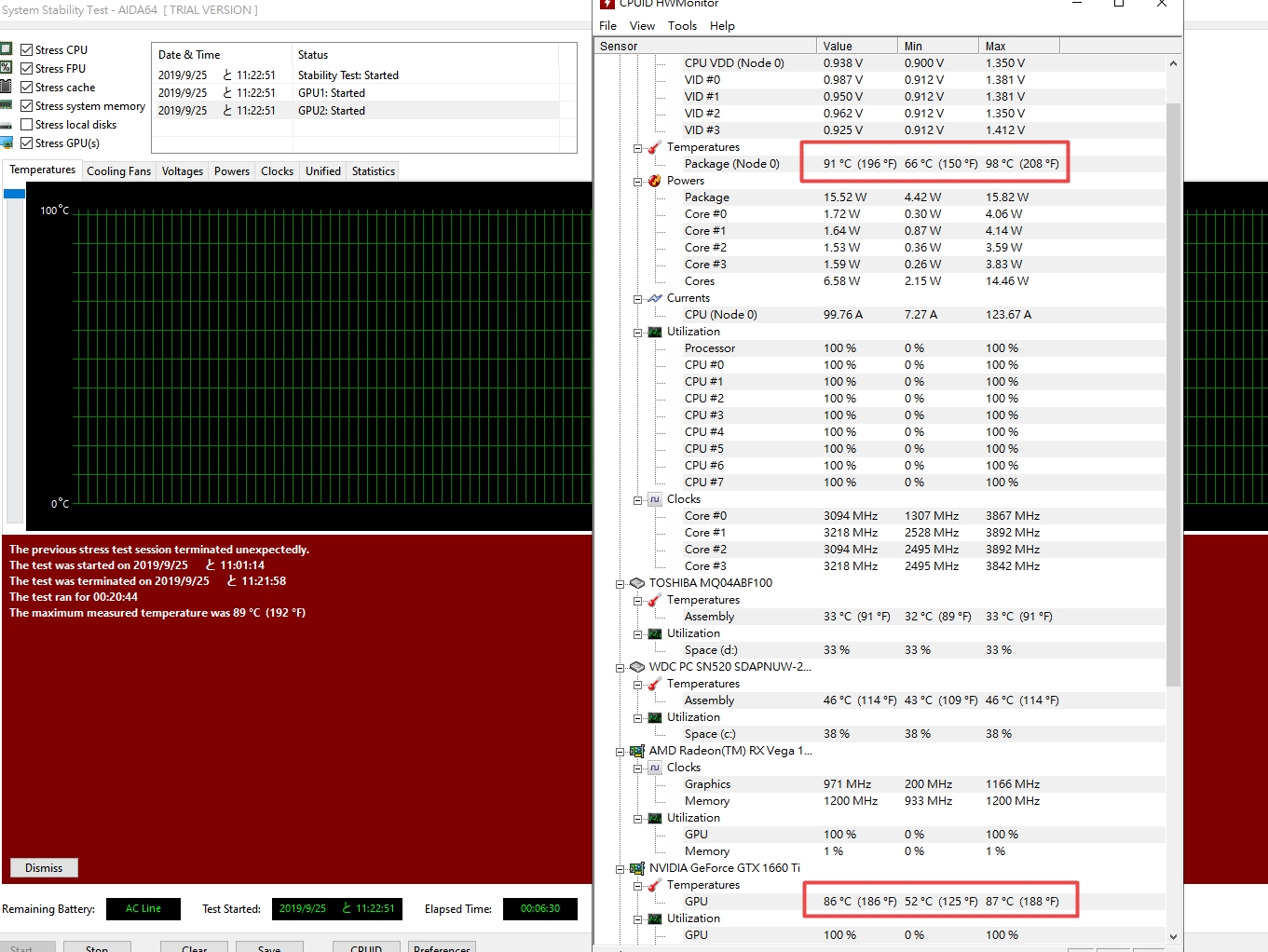Click the CPU Utilization chip icon in HWMonitor

(655, 332)
